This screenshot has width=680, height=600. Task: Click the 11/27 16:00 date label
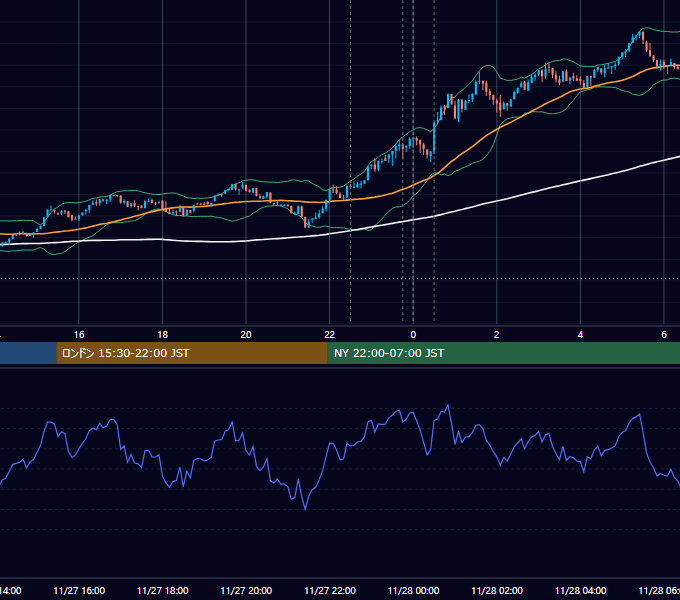[x=79, y=591]
